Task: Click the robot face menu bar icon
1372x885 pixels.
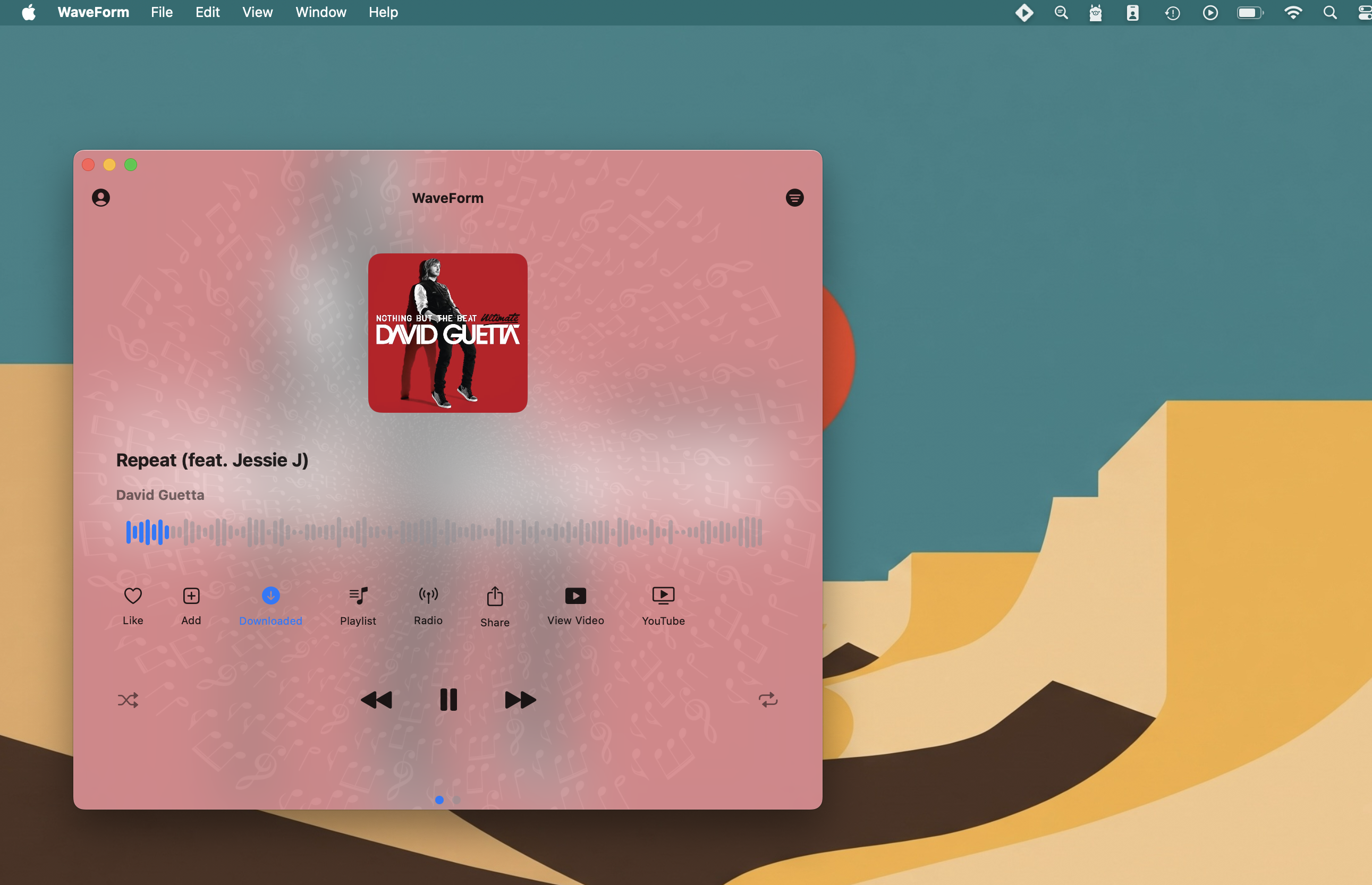Action: click(x=1096, y=12)
